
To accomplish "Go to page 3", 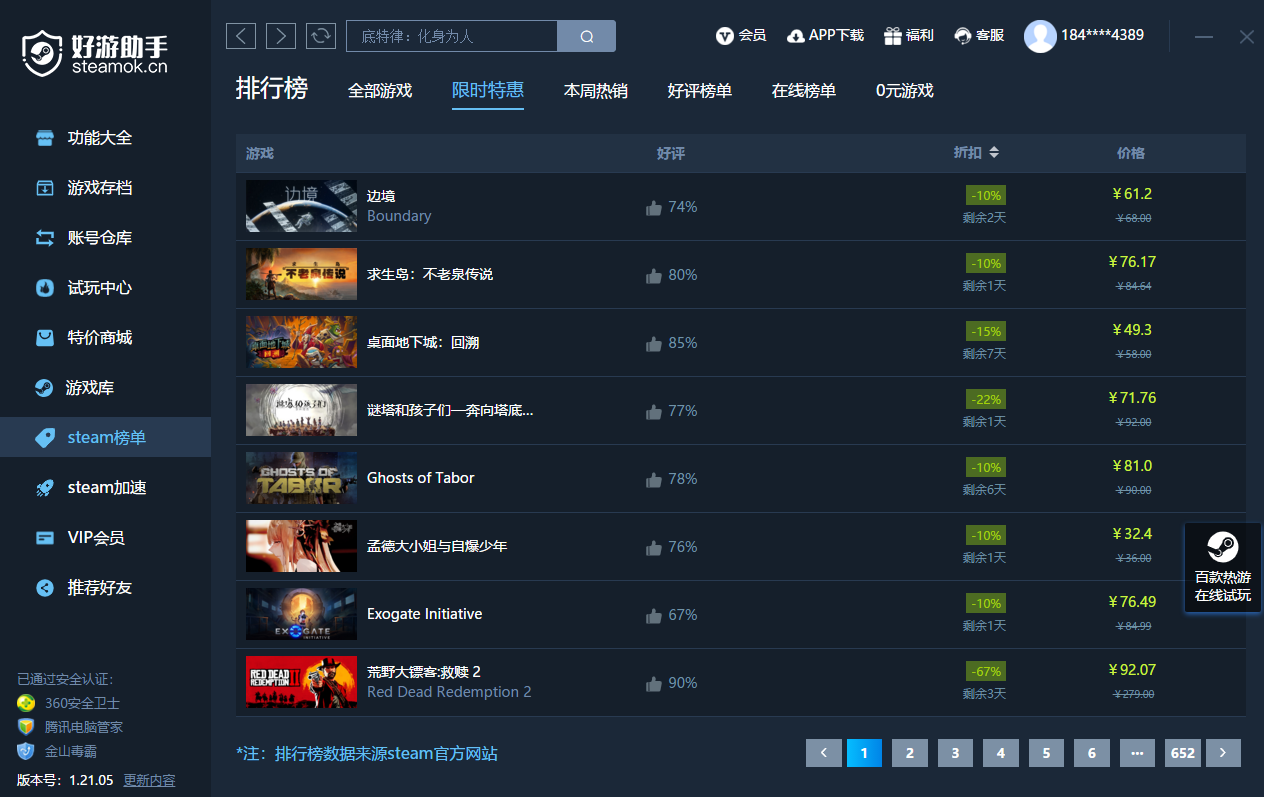I will click(955, 753).
